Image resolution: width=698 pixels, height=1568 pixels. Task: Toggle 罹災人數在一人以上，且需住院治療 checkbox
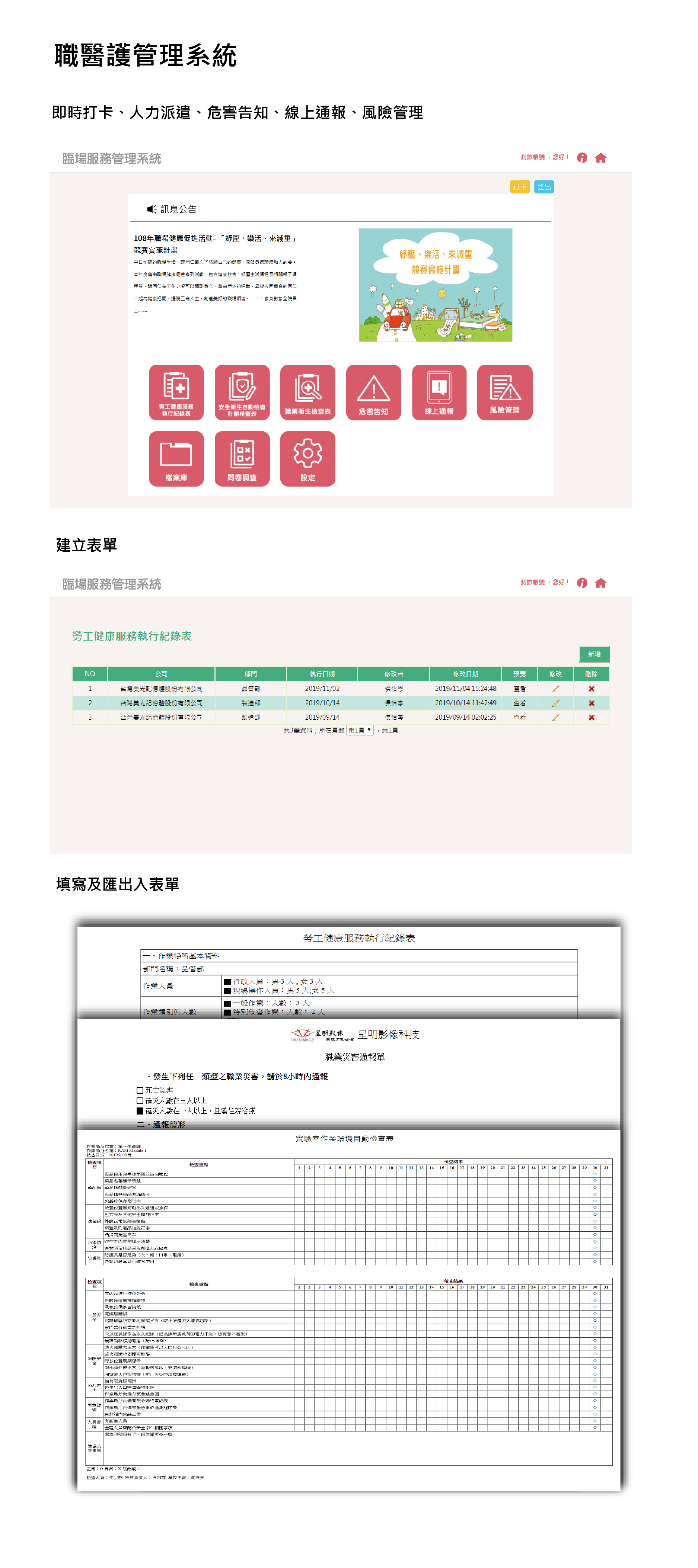(x=140, y=1112)
